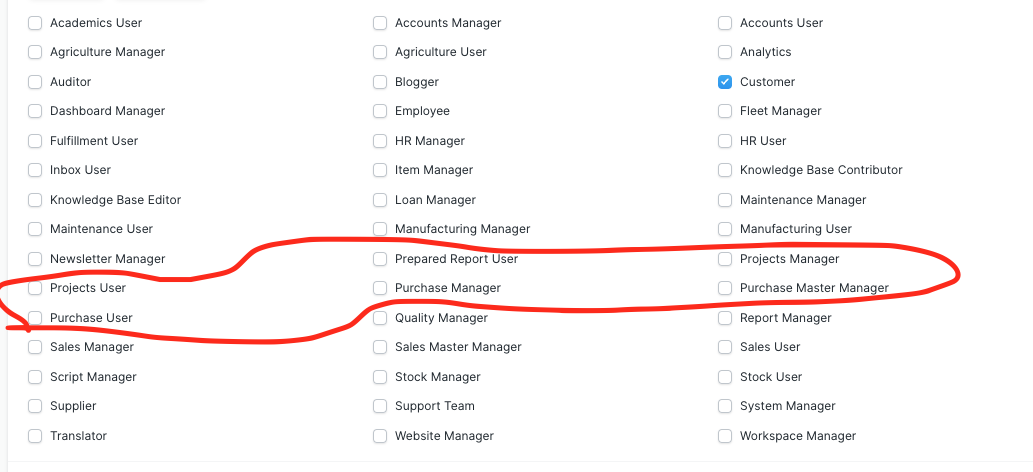This screenshot has width=1033, height=472.
Task: Enable Purchase Master Manager role
Action: coord(725,288)
